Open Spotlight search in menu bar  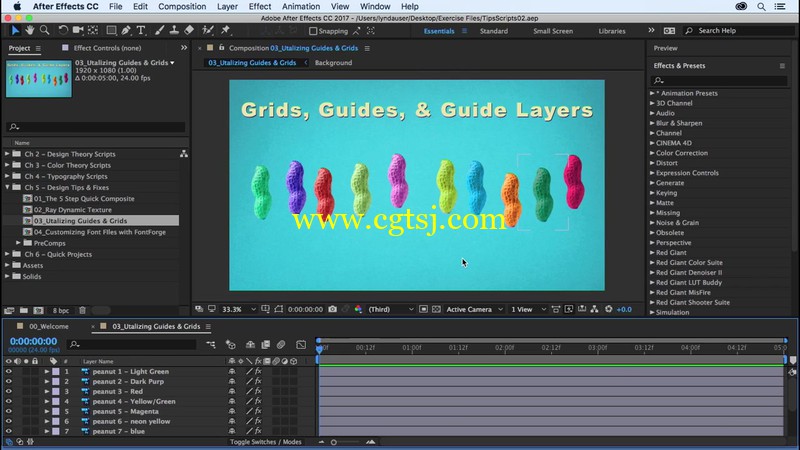tap(761, 7)
